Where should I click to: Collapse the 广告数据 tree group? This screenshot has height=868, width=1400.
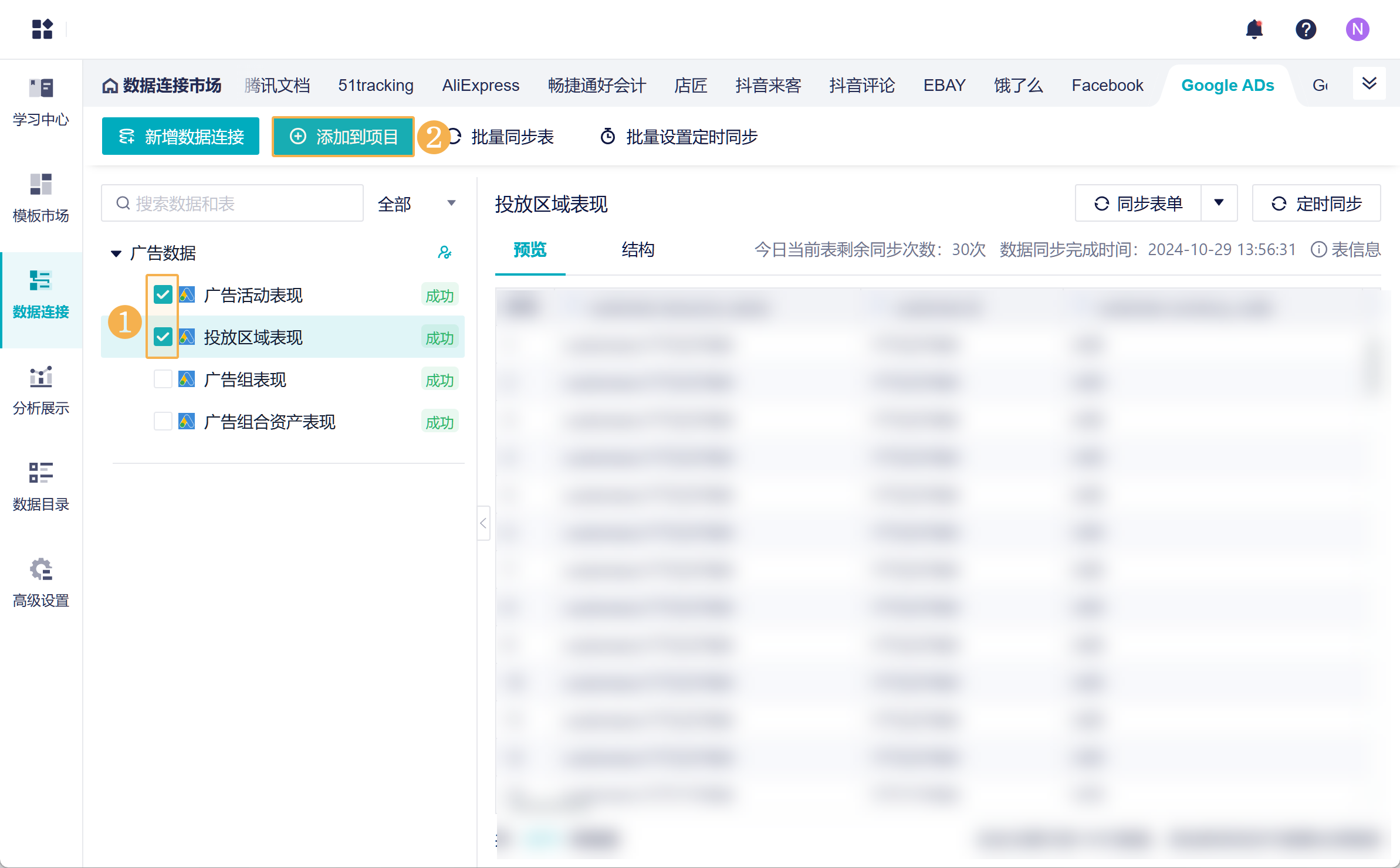(x=116, y=253)
